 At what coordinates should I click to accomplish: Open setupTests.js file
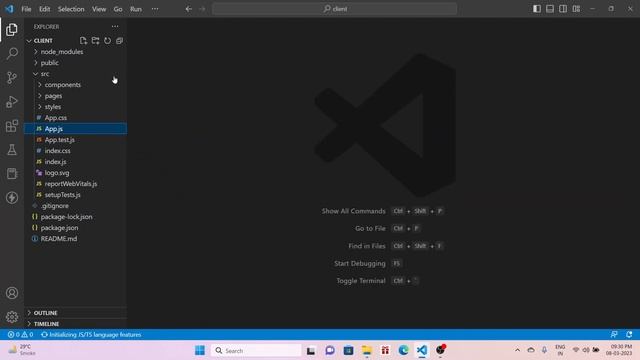click(x=76, y=195)
